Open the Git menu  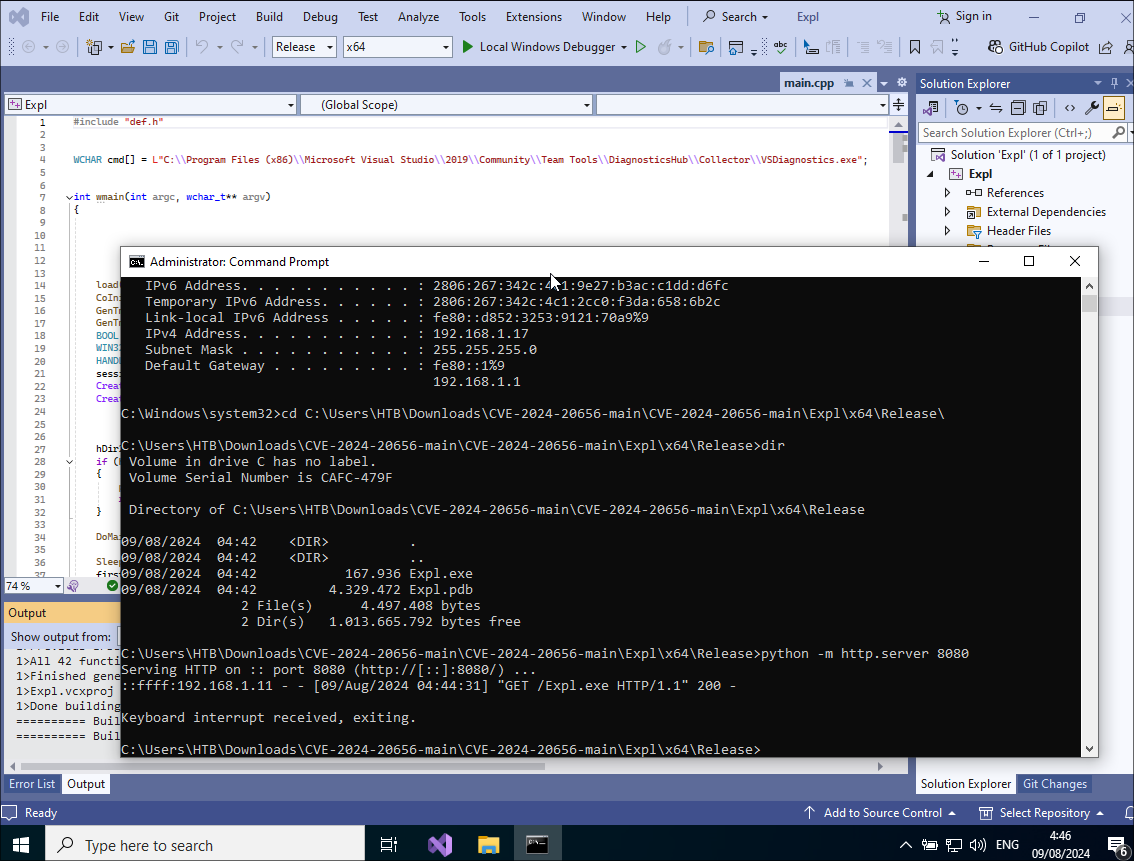point(171,16)
